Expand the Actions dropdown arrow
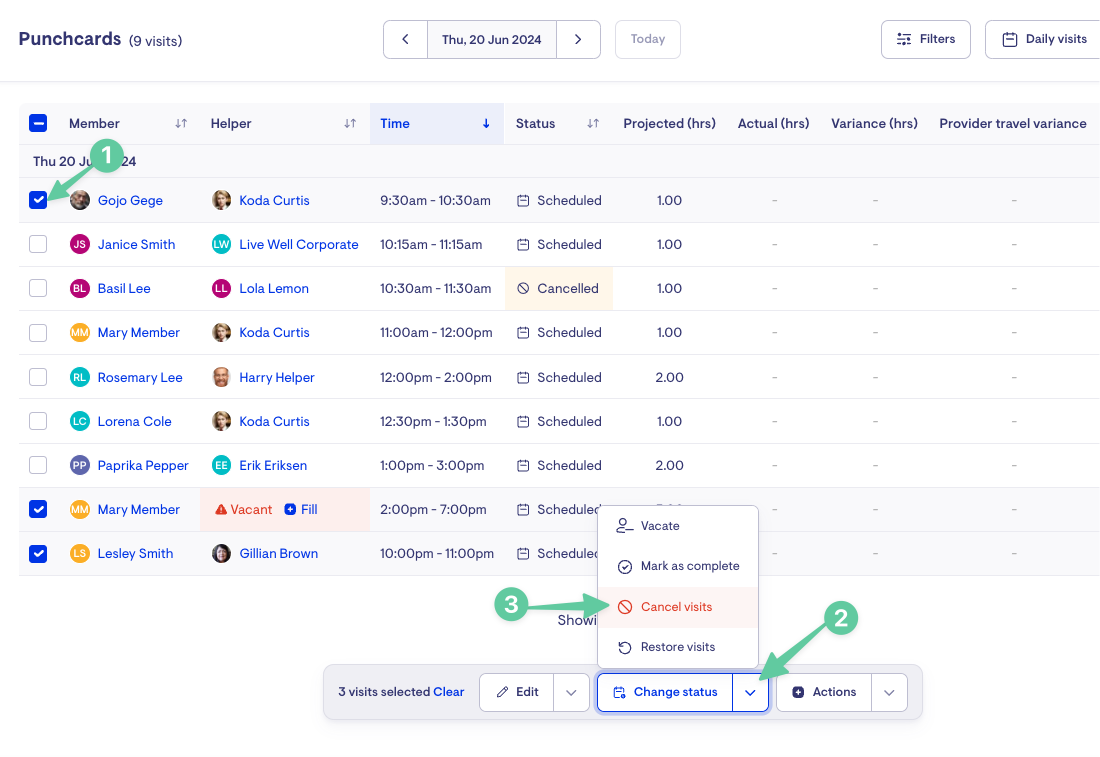Viewport: 1100px width, 757px height. point(889,692)
